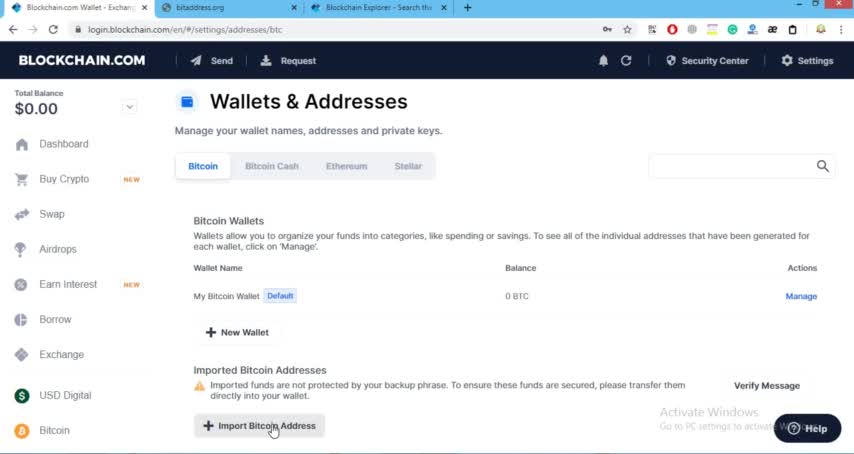The image size is (854, 454).
Task: Click the Earn Interest percent icon
Action: [x=21, y=285]
